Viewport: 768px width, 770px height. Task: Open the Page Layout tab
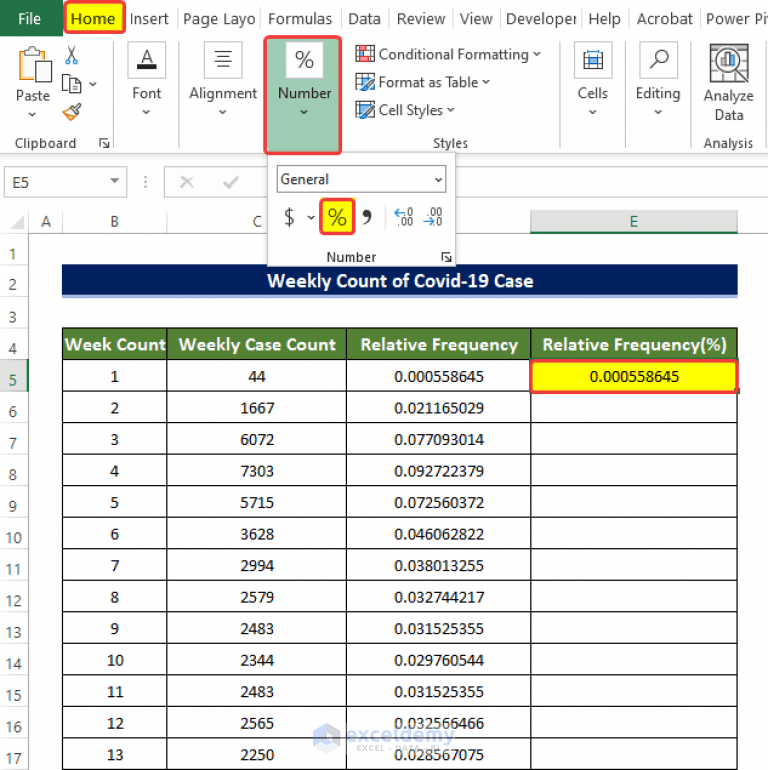(219, 18)
